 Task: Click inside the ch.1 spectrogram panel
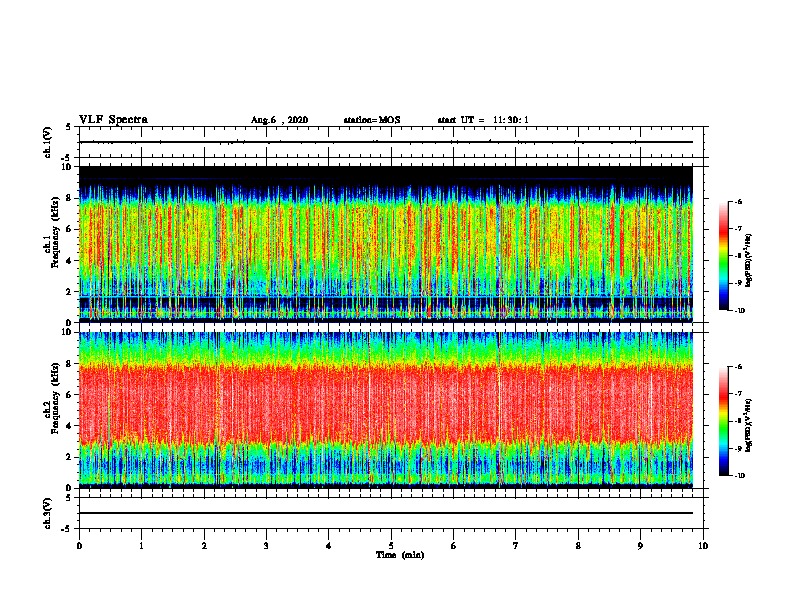point(386,244)
